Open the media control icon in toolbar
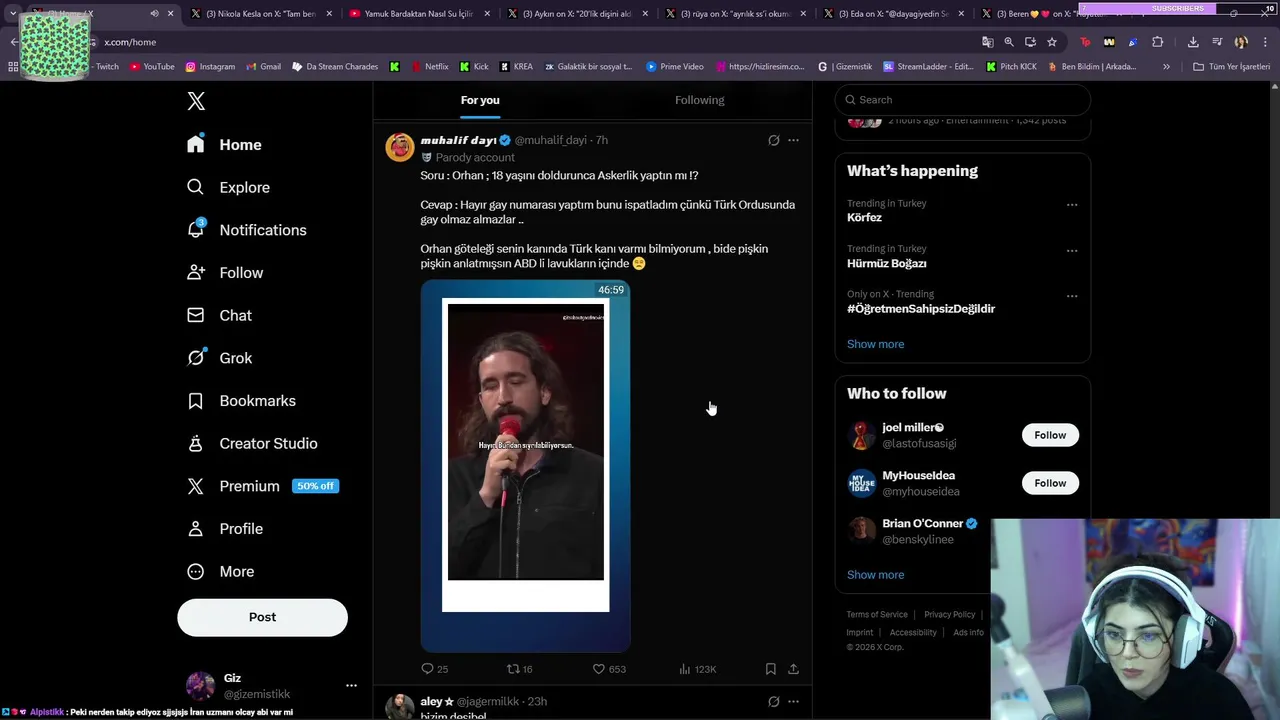Screen dimensions: 1280x720 pyautogui.click(x=1217, y=42)
